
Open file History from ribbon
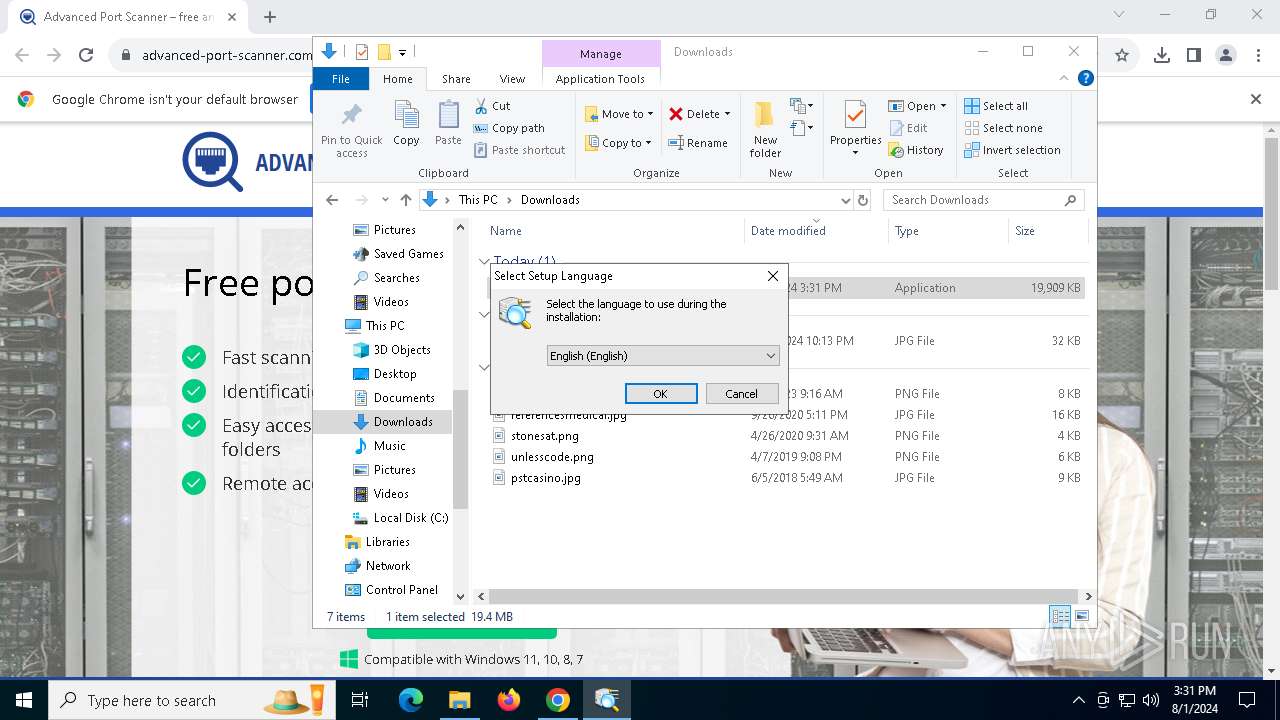click(x=915, y=150)
